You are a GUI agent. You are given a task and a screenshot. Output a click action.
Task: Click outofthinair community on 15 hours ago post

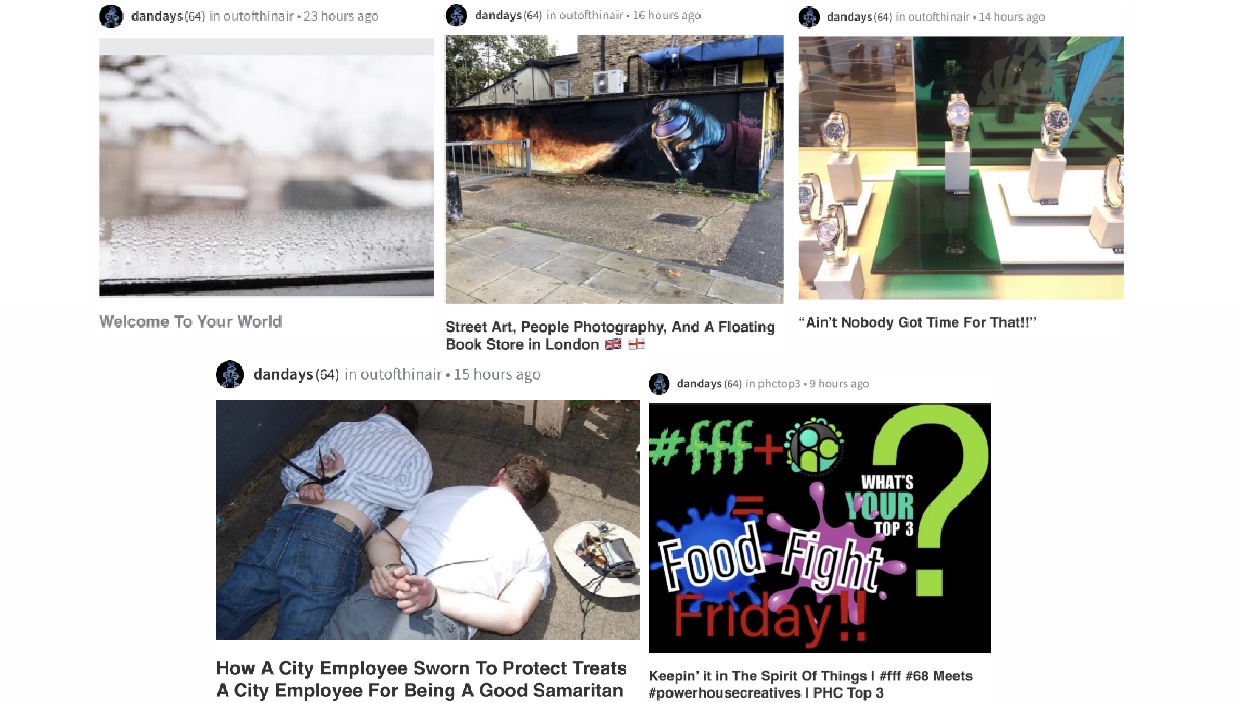(401, 375)
